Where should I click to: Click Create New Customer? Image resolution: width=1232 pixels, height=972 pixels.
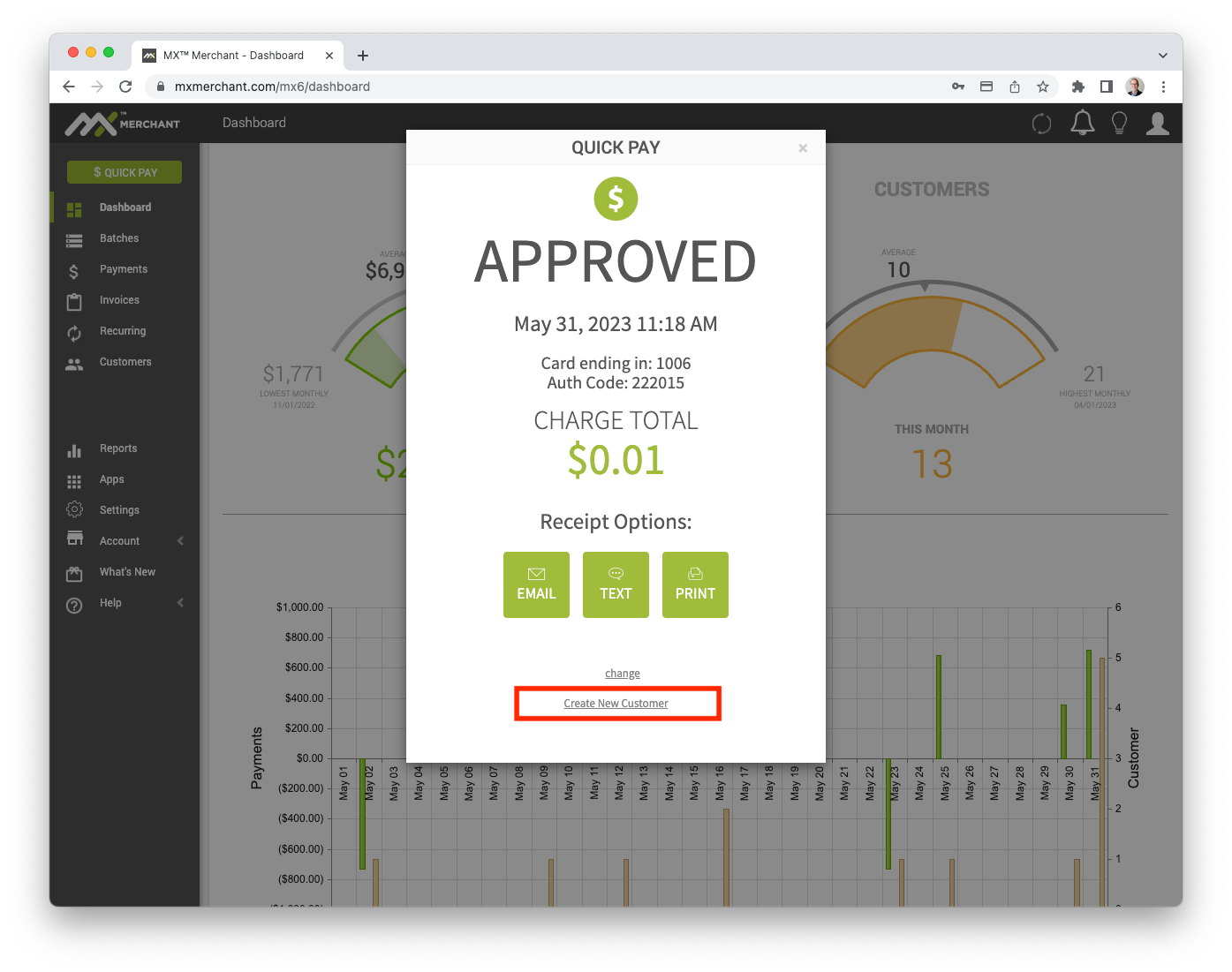[x=616, y=703]
